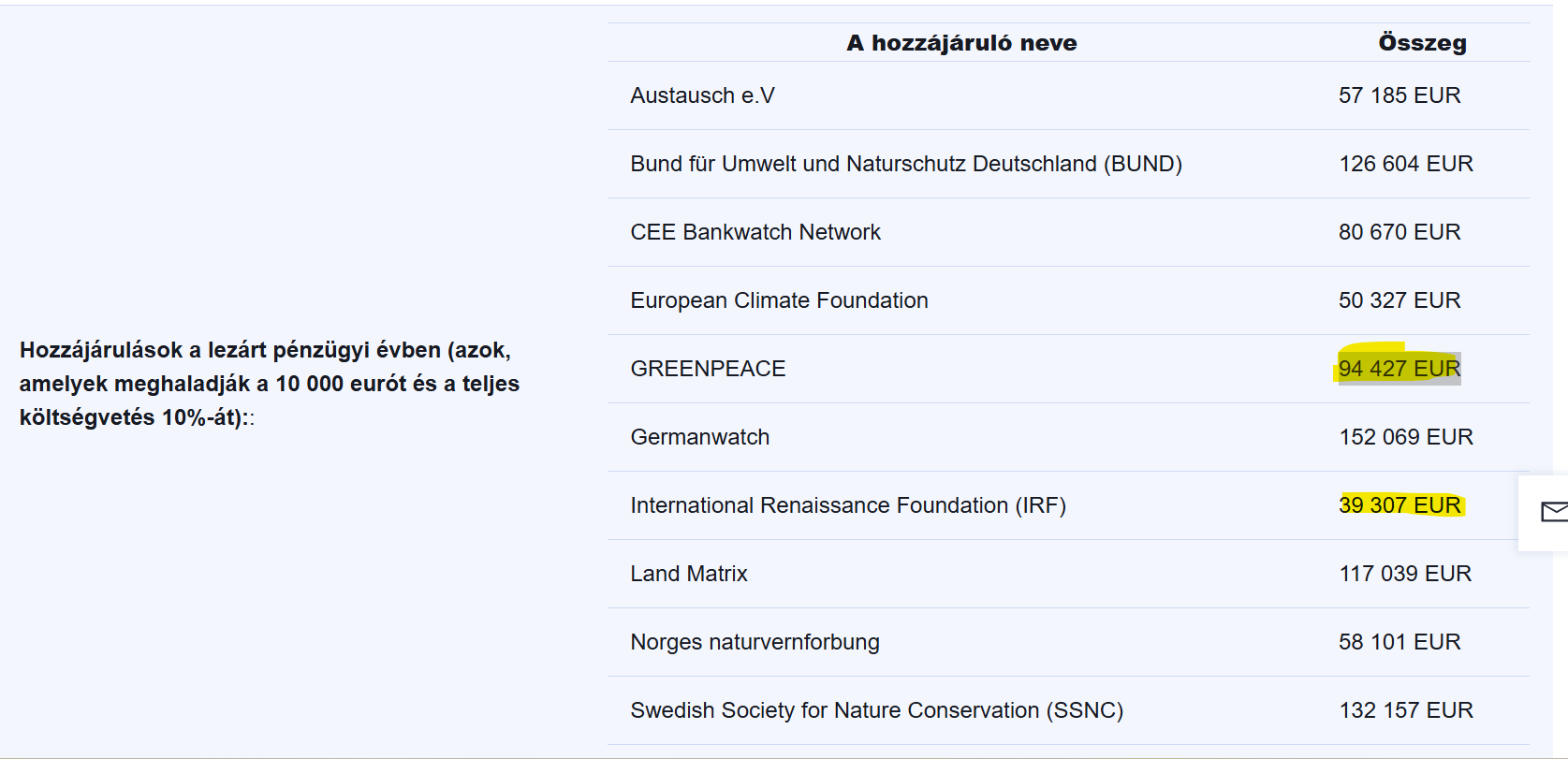Screen dimensions: 1568x759
Task: Click the 'Összeg' column header
Action: pos(1422,43)
